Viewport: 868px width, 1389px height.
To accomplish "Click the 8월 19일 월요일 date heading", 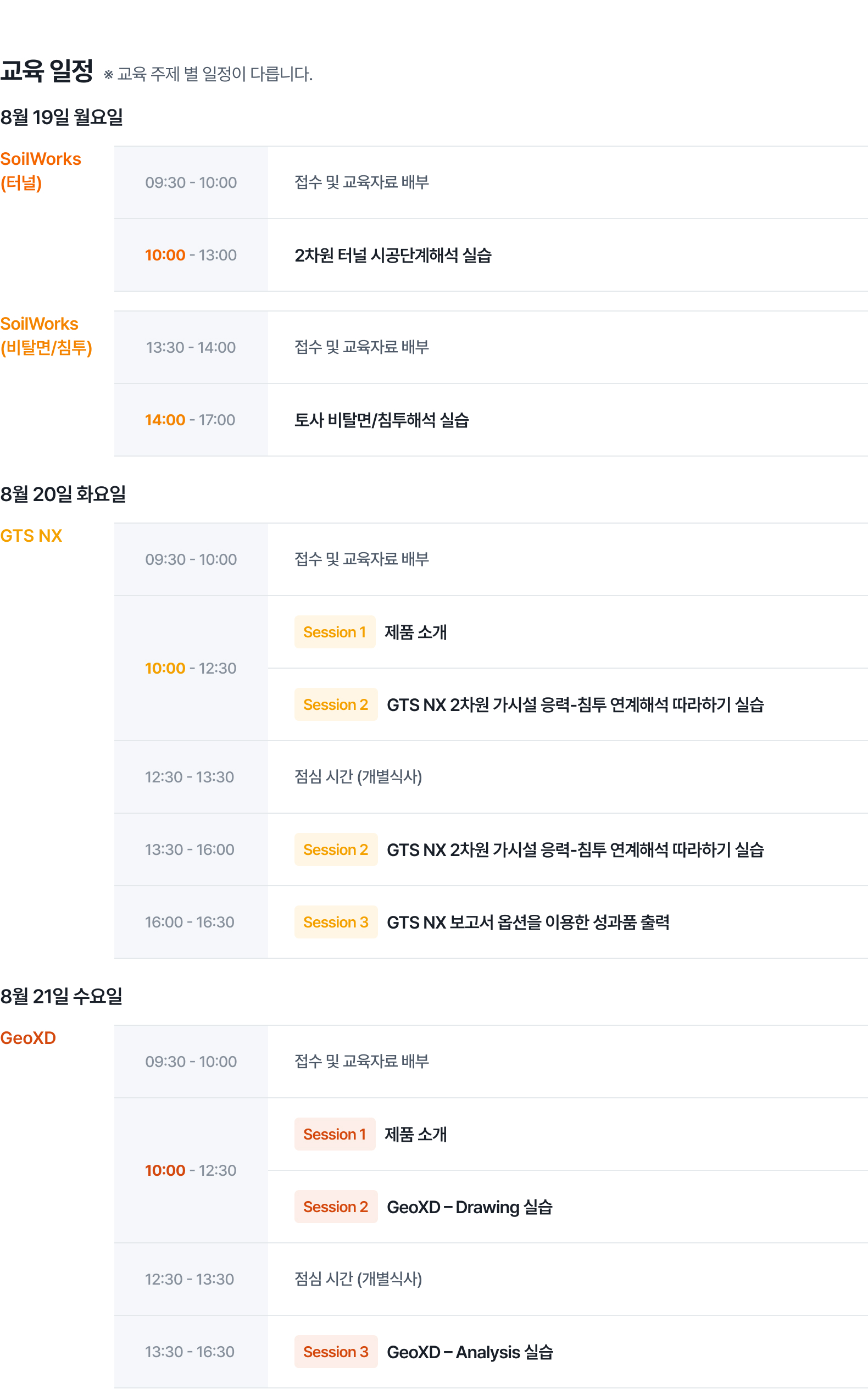I will click(62, 117).
